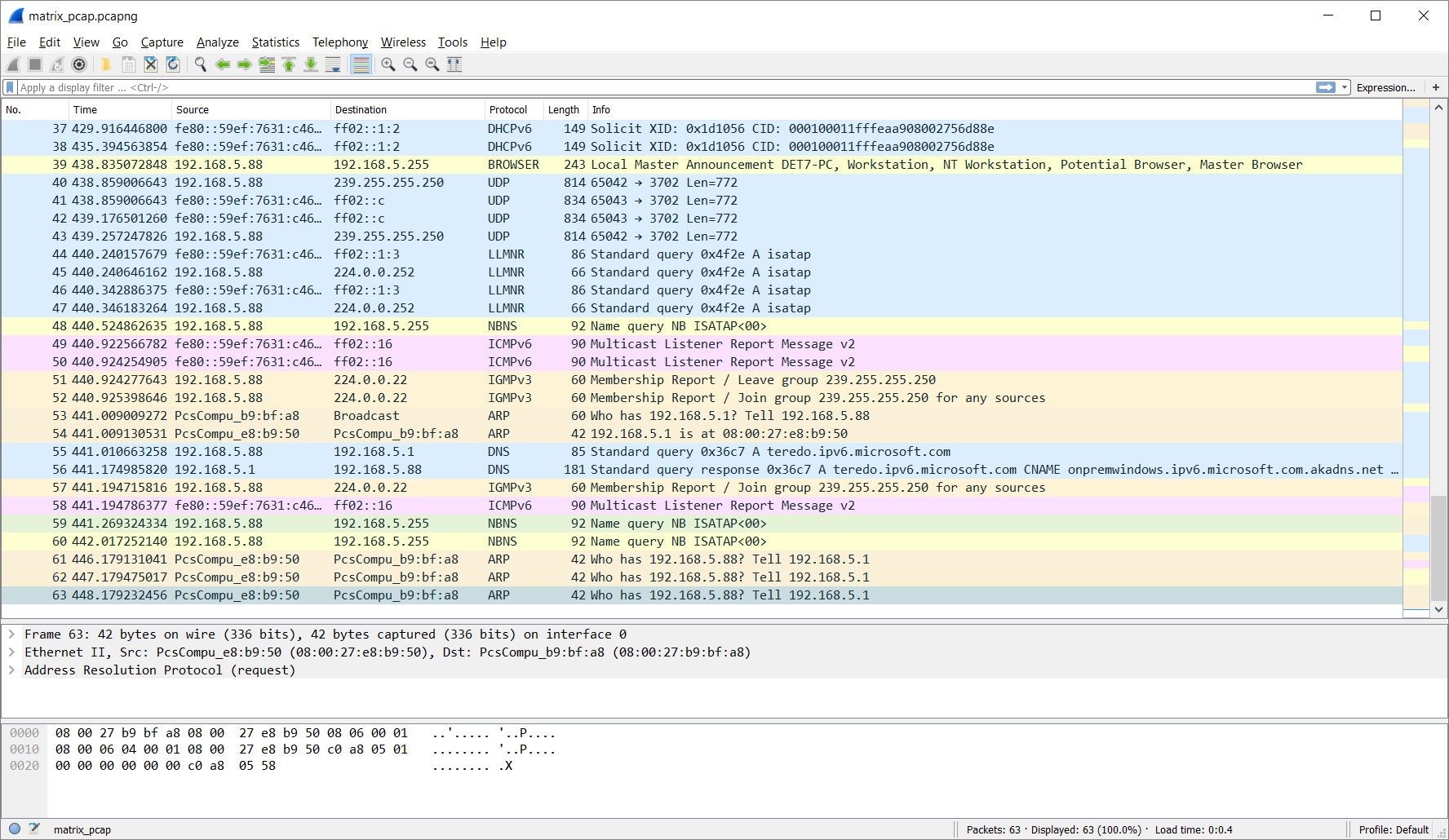
Task: Click the zoom in icon
Action: [x=388, y=64]
